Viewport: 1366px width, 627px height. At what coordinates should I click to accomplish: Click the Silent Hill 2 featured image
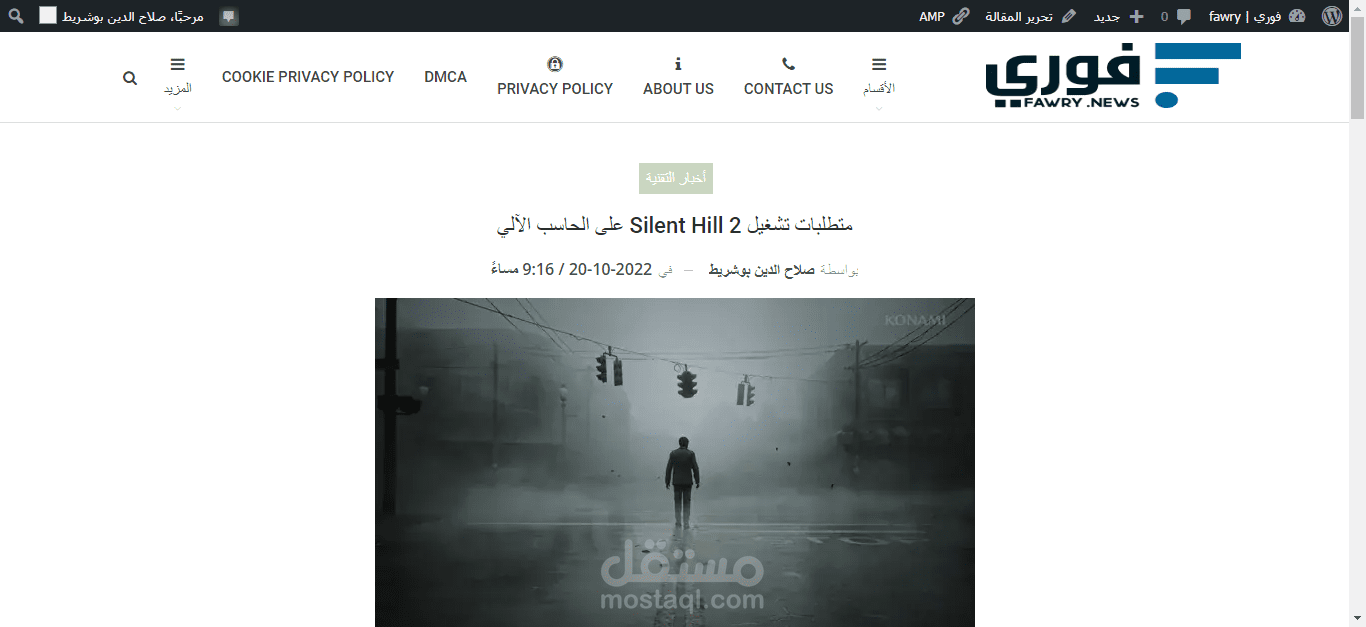(675, 462)
